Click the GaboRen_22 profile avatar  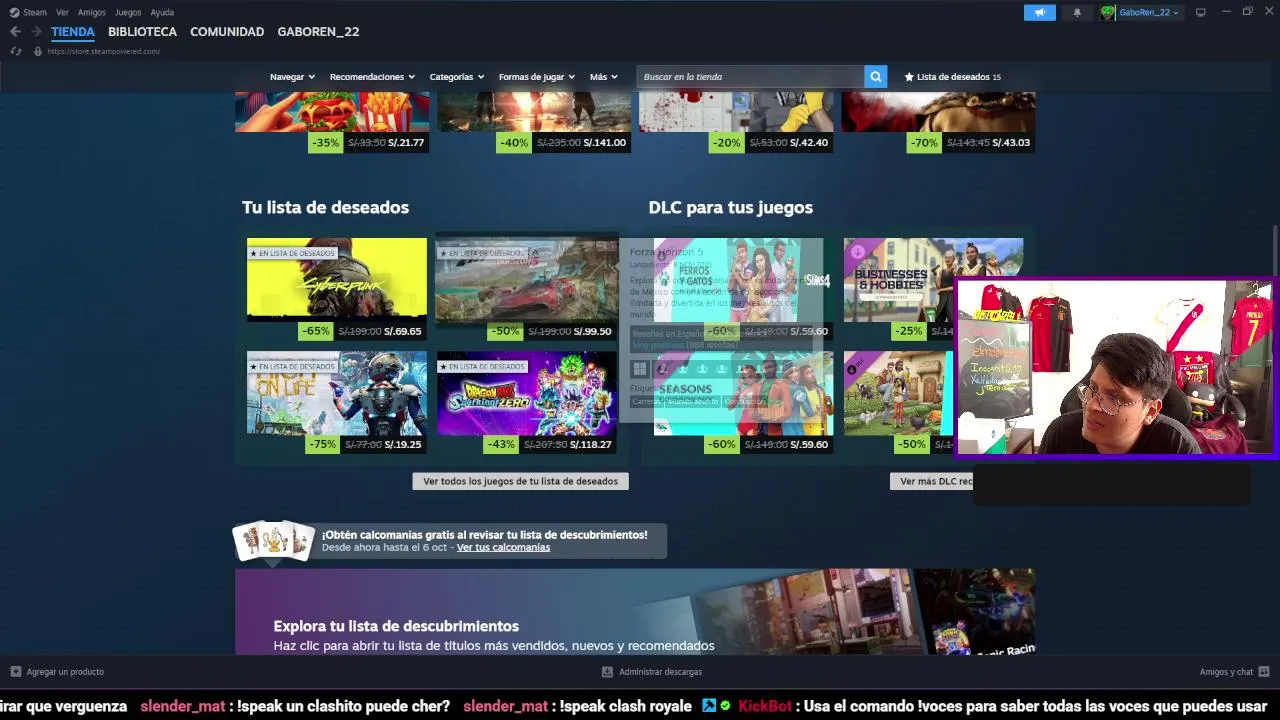(x=1108, y=12)
